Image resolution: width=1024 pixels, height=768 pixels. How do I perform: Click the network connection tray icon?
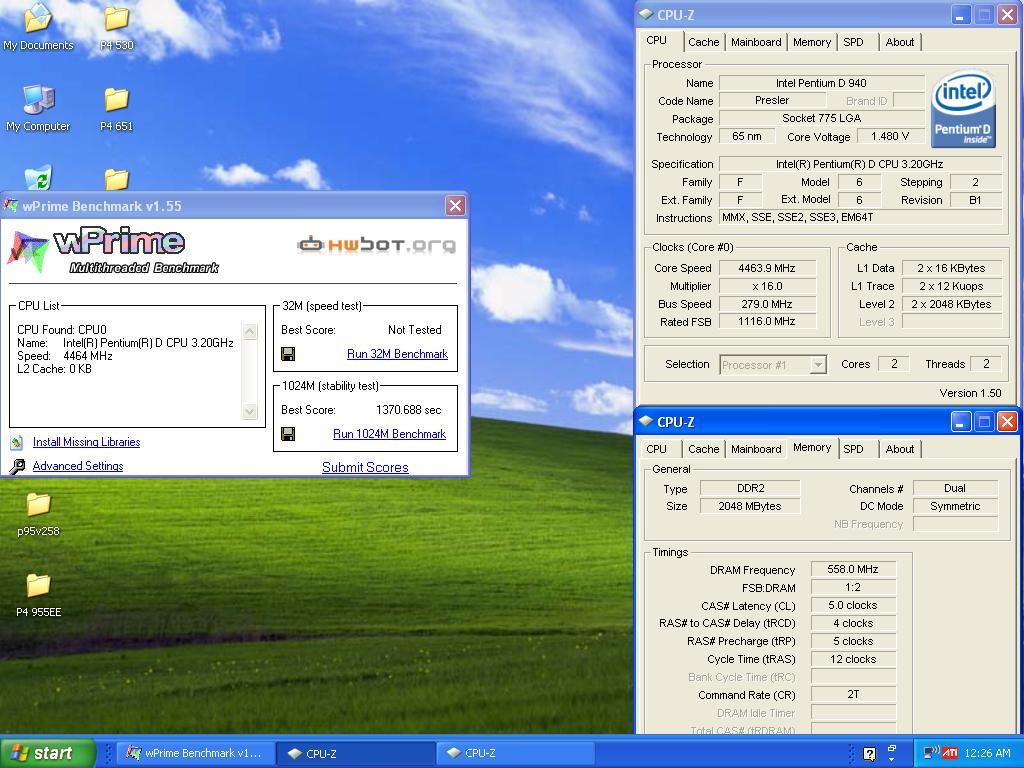931,753
